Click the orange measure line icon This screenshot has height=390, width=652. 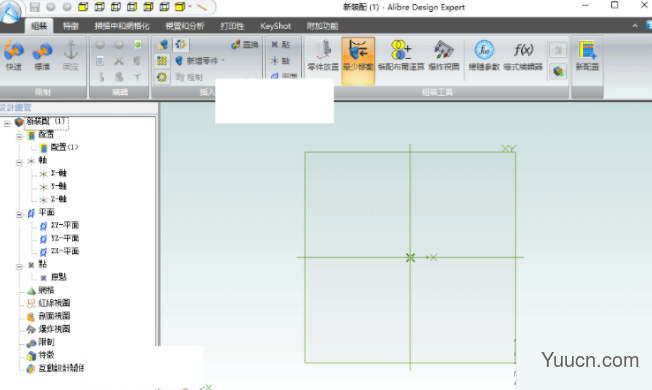(202, 7)
